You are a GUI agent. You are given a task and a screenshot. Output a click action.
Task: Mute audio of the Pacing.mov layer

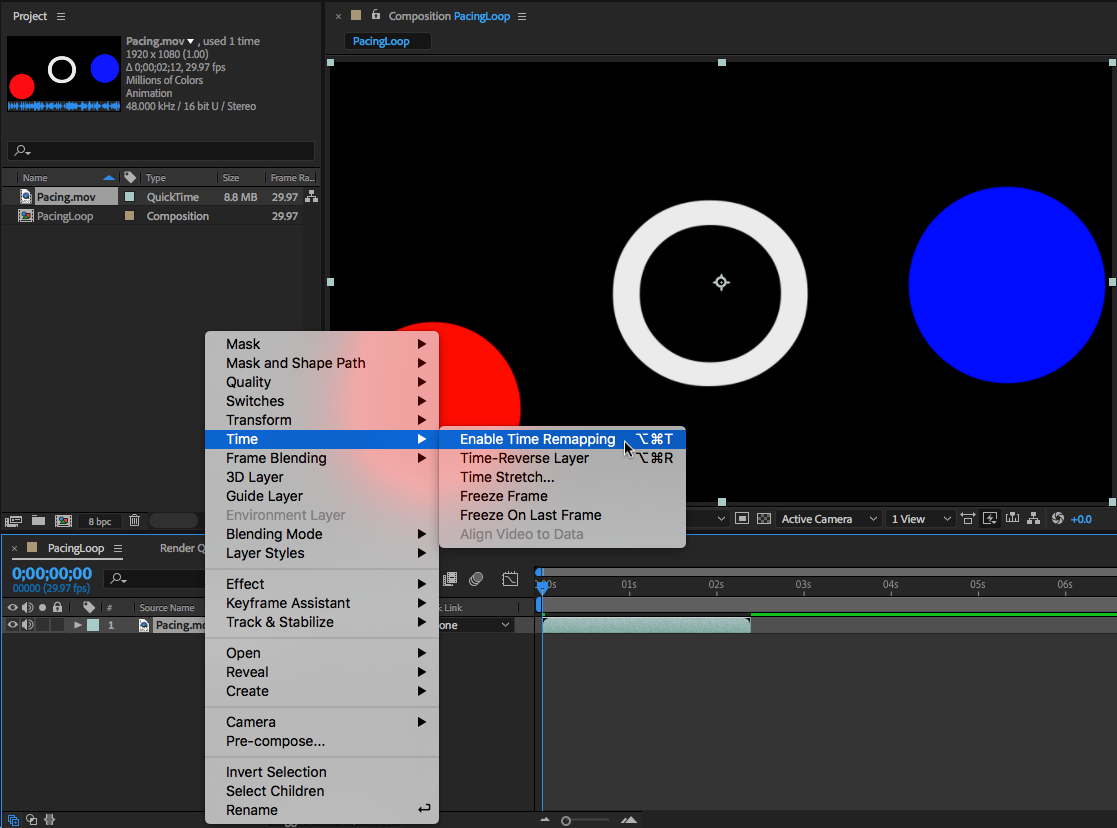[27, 625]
